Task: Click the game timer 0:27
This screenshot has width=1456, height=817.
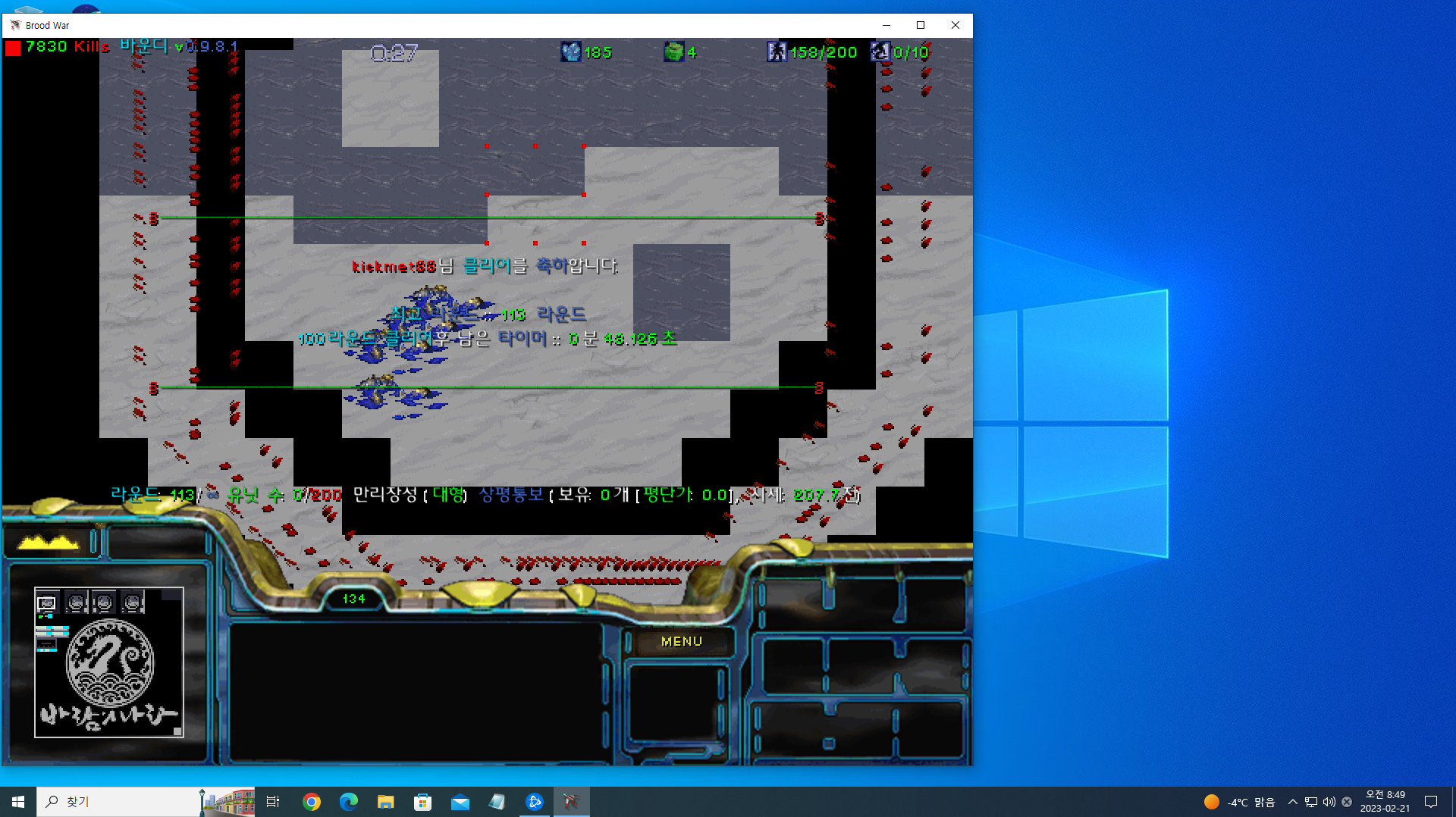Action: pos(394,53)
